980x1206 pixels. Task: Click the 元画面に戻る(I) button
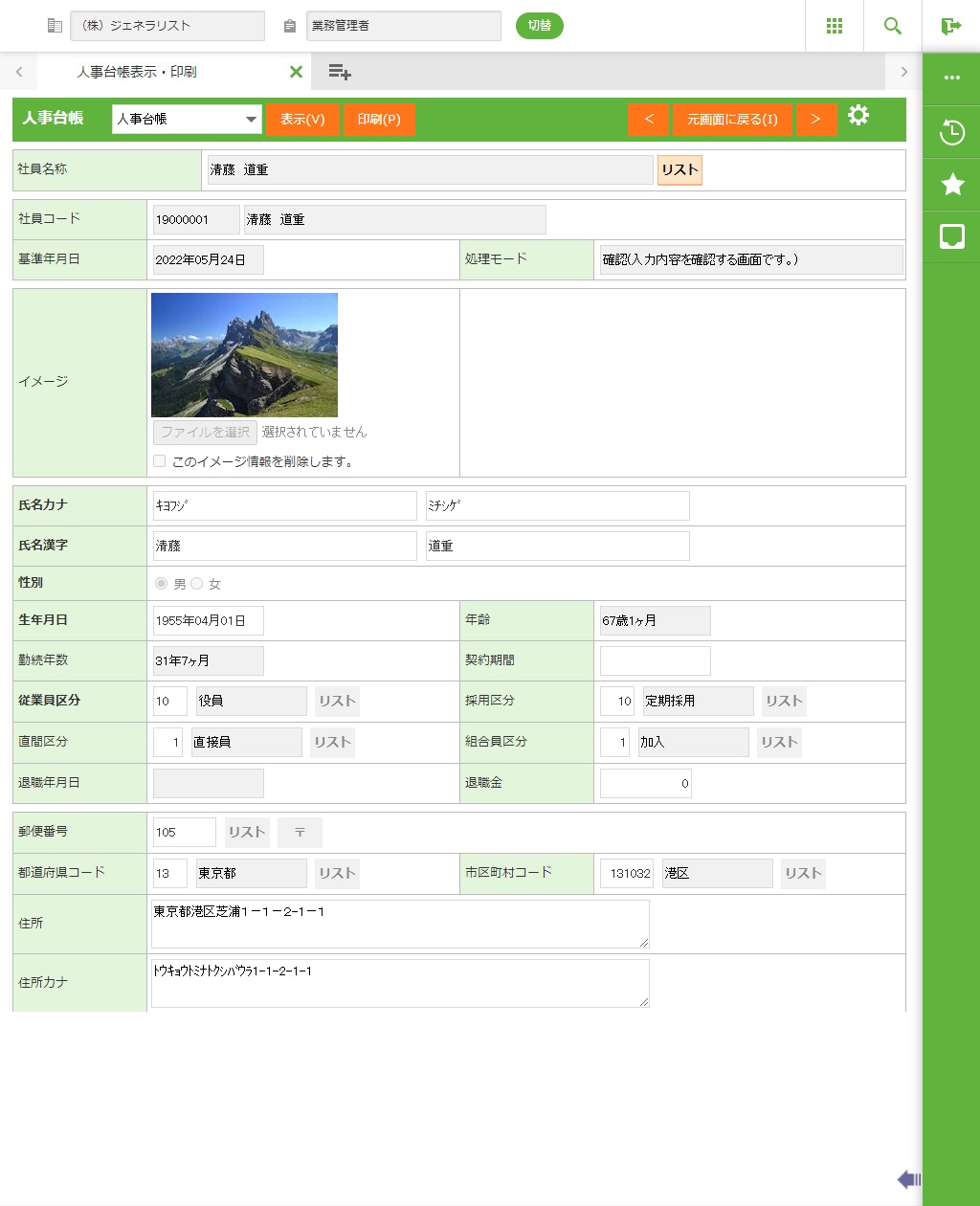pyautogui.click(x=732, y=120)
